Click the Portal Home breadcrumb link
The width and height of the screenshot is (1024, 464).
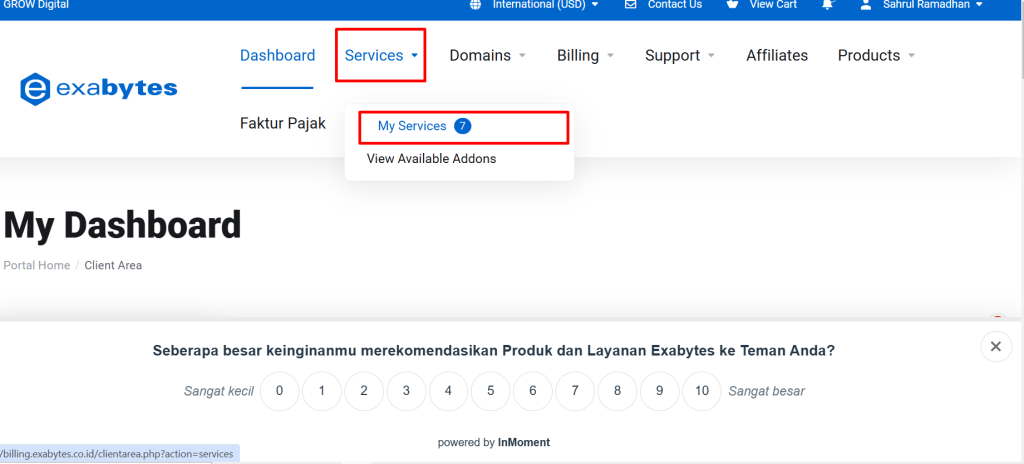point(37,266)
